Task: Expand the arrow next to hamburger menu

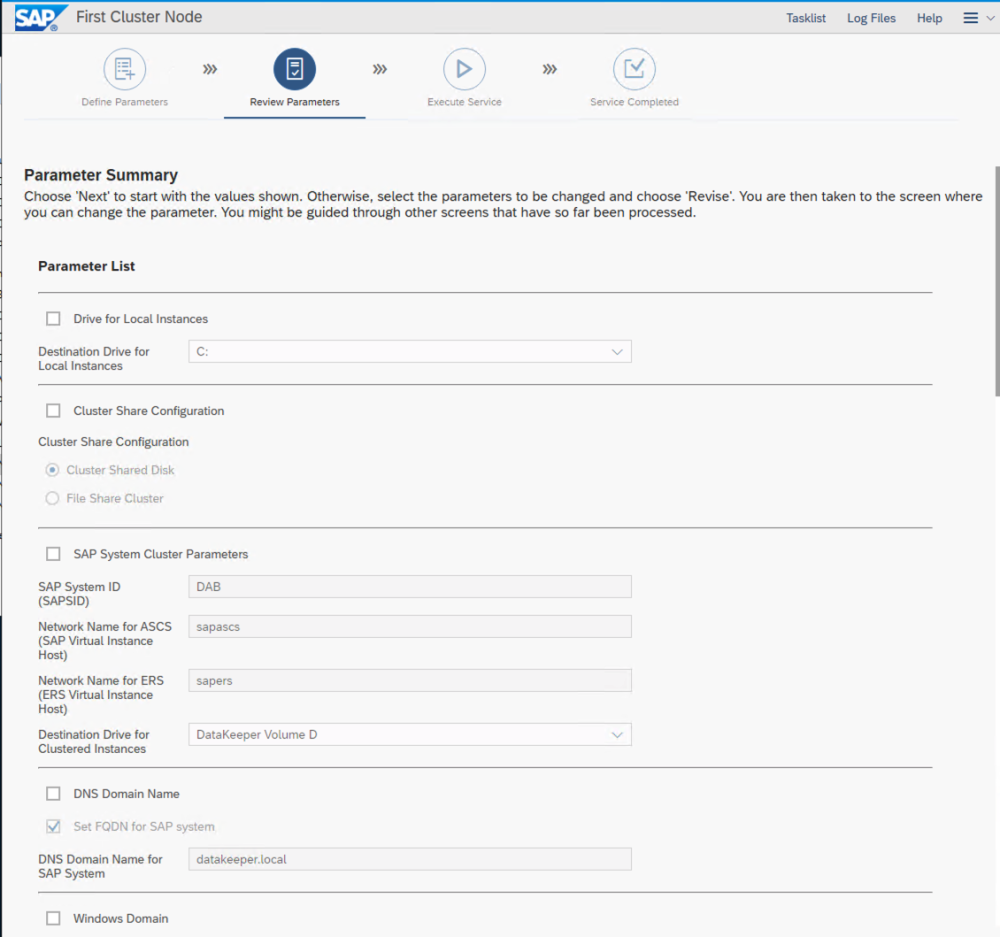Action: coord(990,18)
